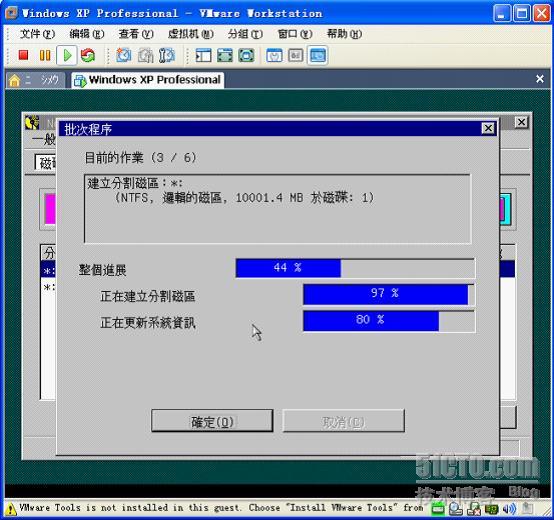The width and height of the screenshot is (554, 520).
Task: Open the 分组 (T) menu
Action: click(x=245, y=34)
